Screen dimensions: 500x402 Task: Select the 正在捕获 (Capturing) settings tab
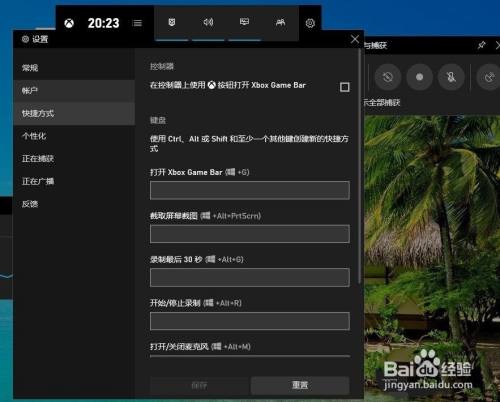(74, 159)
